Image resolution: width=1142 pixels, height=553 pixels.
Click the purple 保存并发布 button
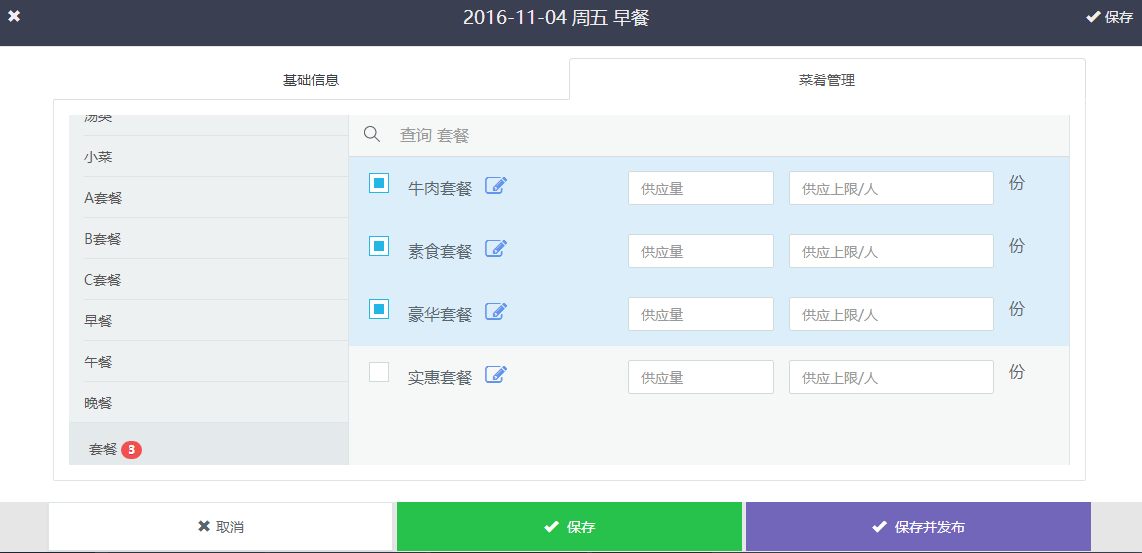917,527
